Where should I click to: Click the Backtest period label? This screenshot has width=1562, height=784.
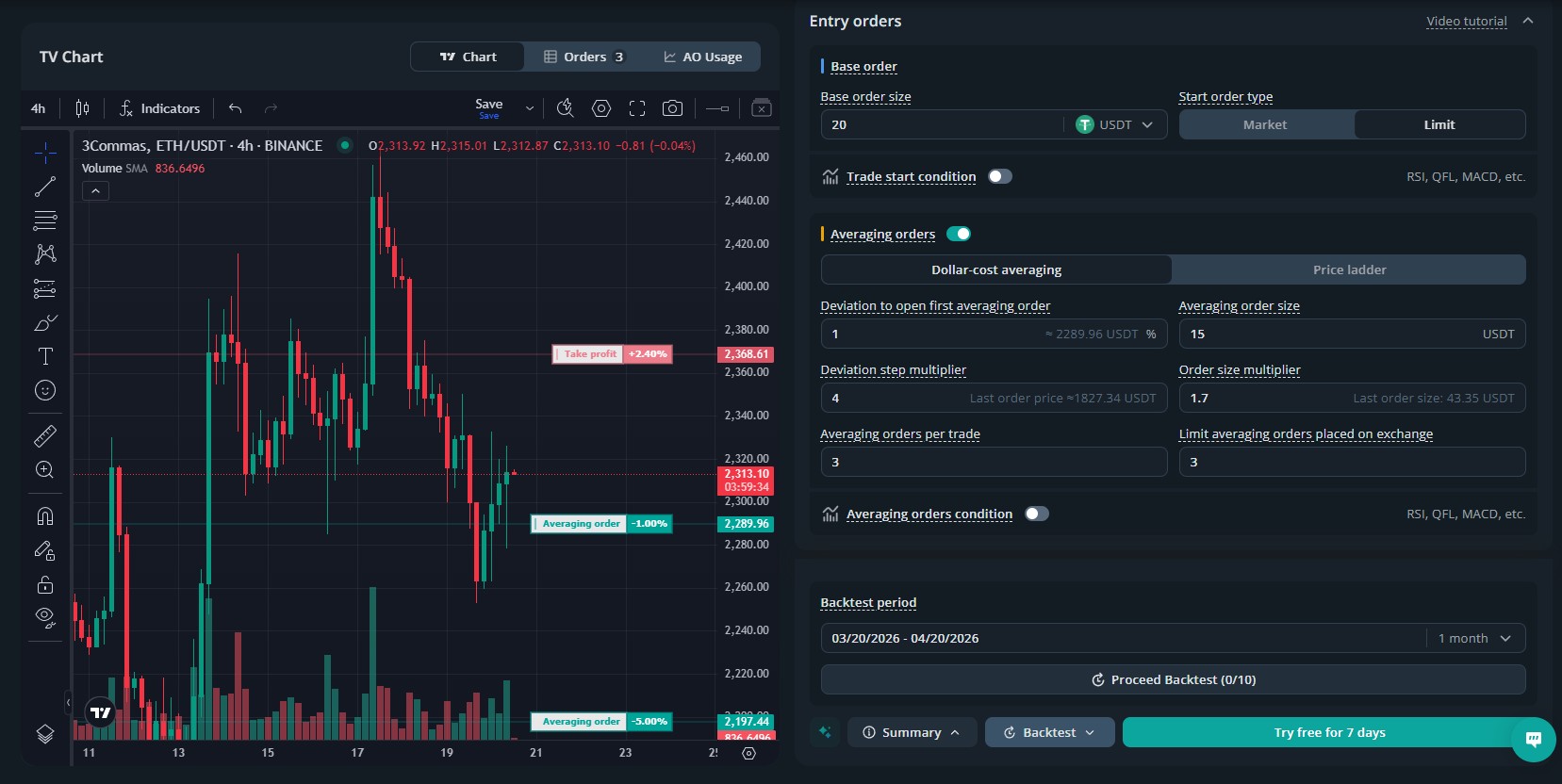[x=868, y=602]
